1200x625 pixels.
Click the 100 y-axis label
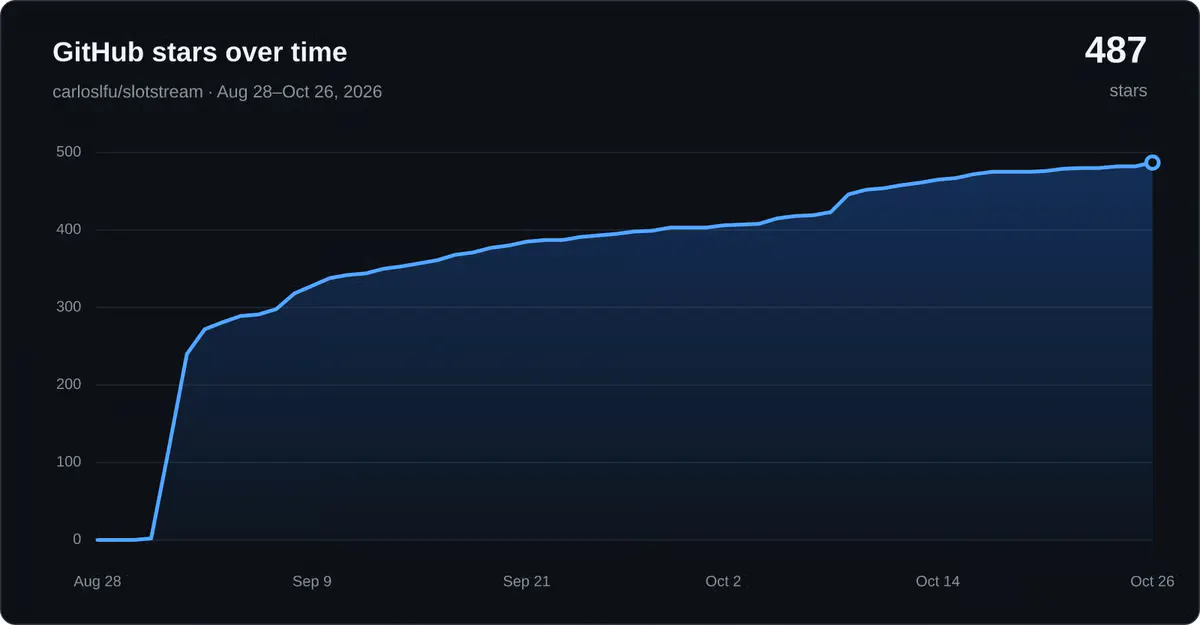click(x=68, y=462)
